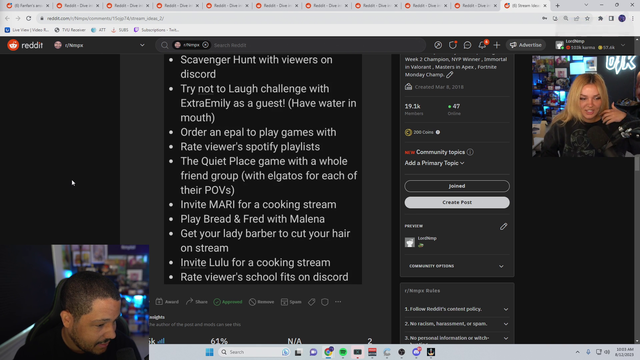640x360 pixels.
Task: Click the Award button under the post
Action: [x=167, y=302]
